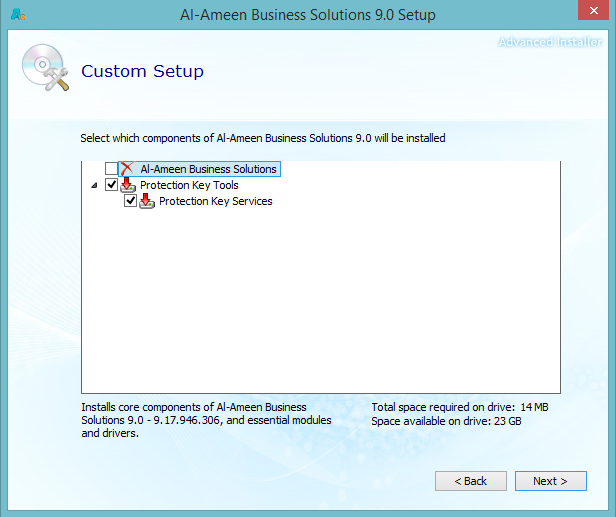Viewport: 616px width, 517px height.
Task: Uncheck the Protection Key Tools checkbox
Action: coord(111,185)
